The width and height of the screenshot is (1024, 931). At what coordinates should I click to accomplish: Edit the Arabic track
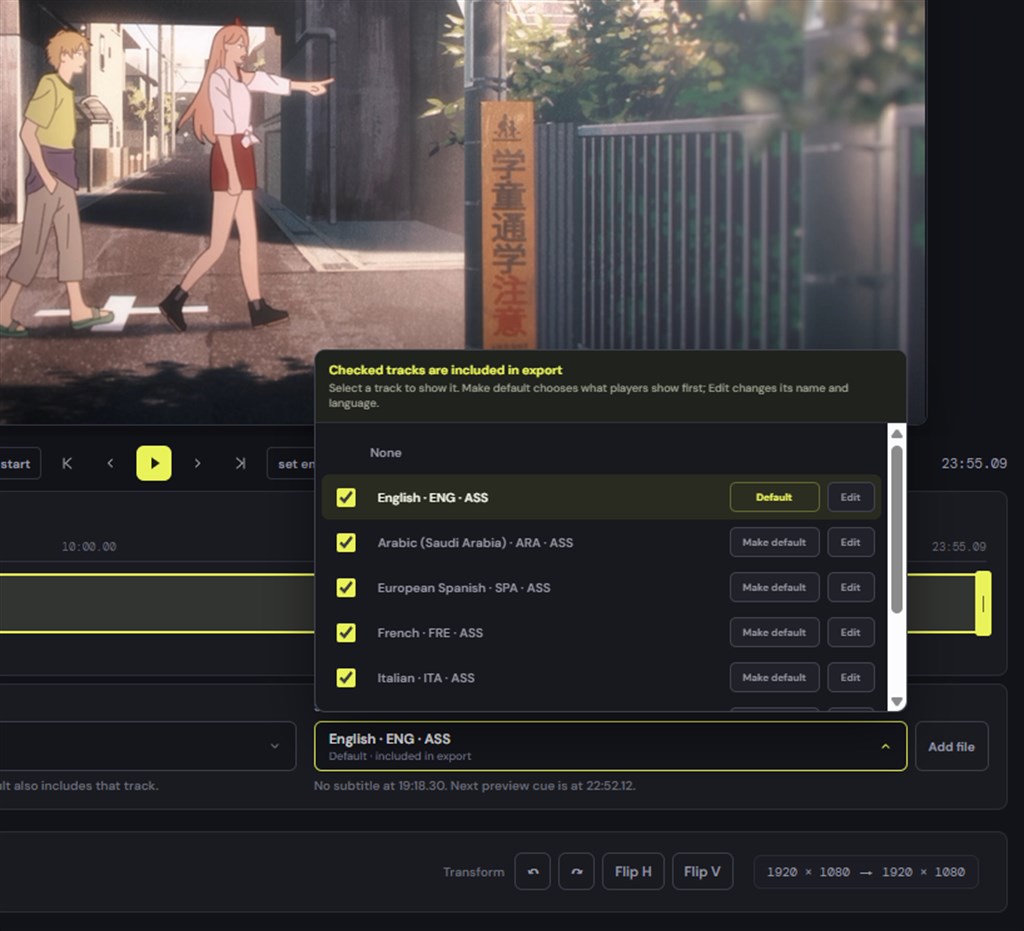pyautogui.click(x=851, y=543)
